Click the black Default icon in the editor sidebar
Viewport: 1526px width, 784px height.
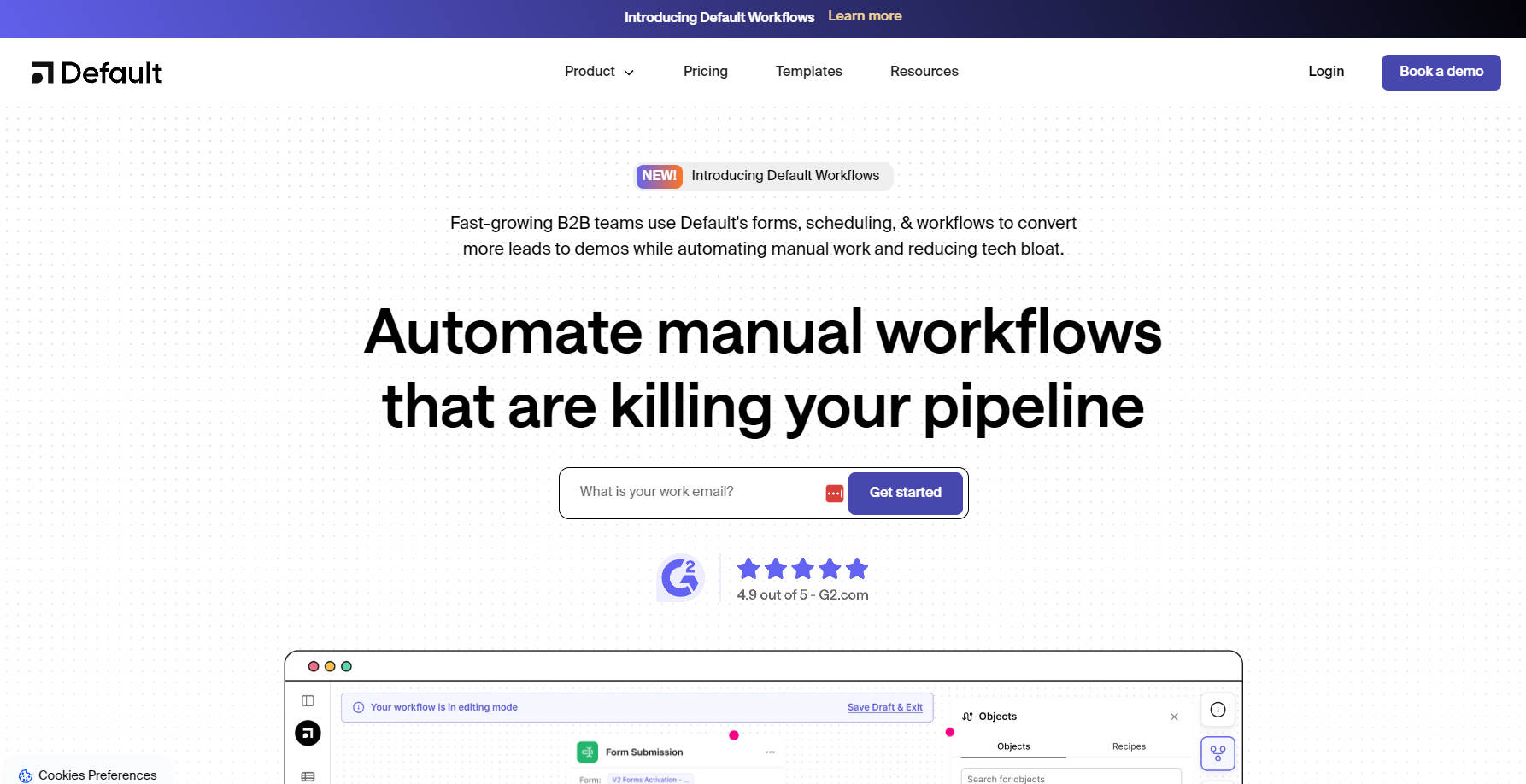coord(308,733)
